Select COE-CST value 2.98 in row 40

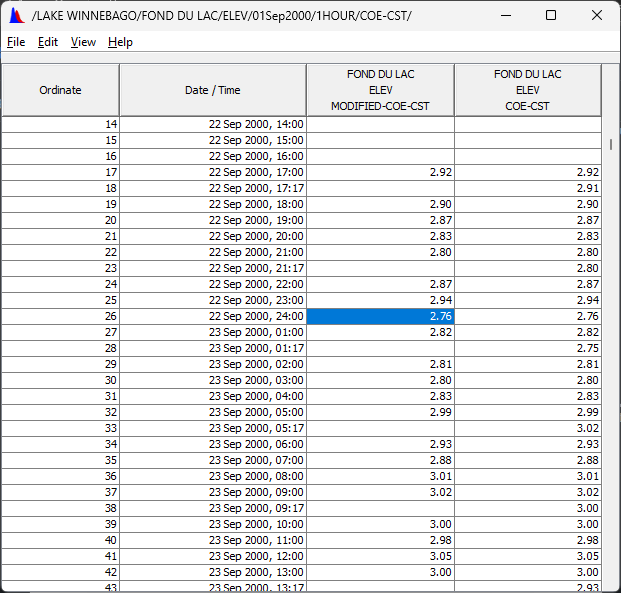tap(528, 540)
